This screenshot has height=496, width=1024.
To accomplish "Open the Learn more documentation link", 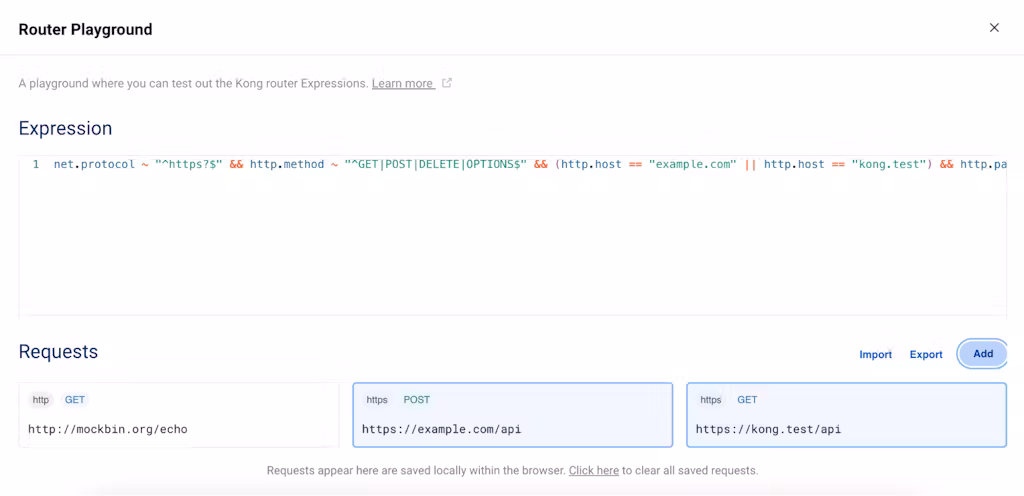I will pos(402,84).
